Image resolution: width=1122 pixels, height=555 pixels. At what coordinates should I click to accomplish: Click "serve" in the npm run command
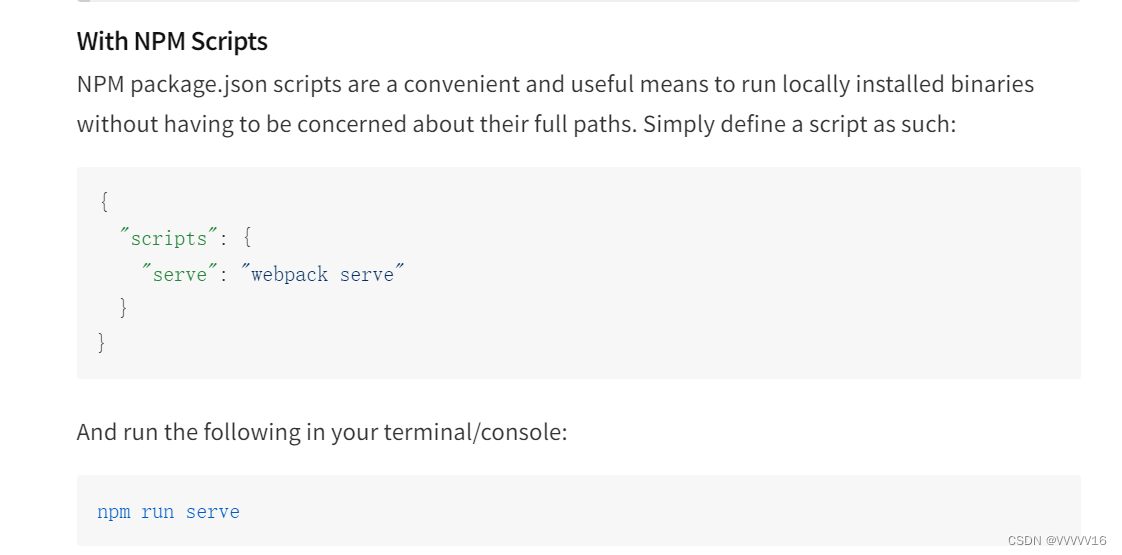coord(213,513)
